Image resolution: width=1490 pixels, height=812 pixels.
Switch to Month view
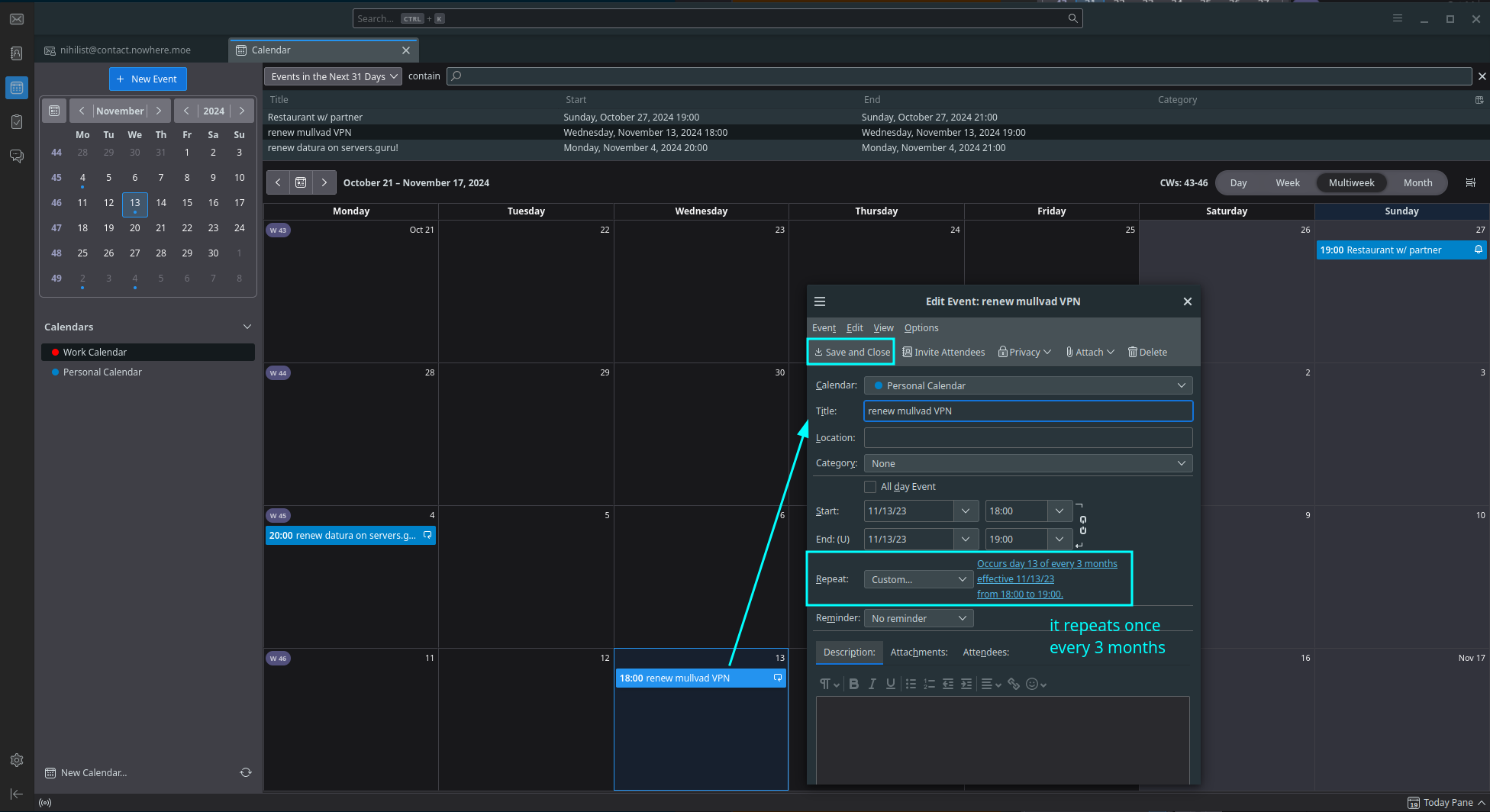[1417, 182]
